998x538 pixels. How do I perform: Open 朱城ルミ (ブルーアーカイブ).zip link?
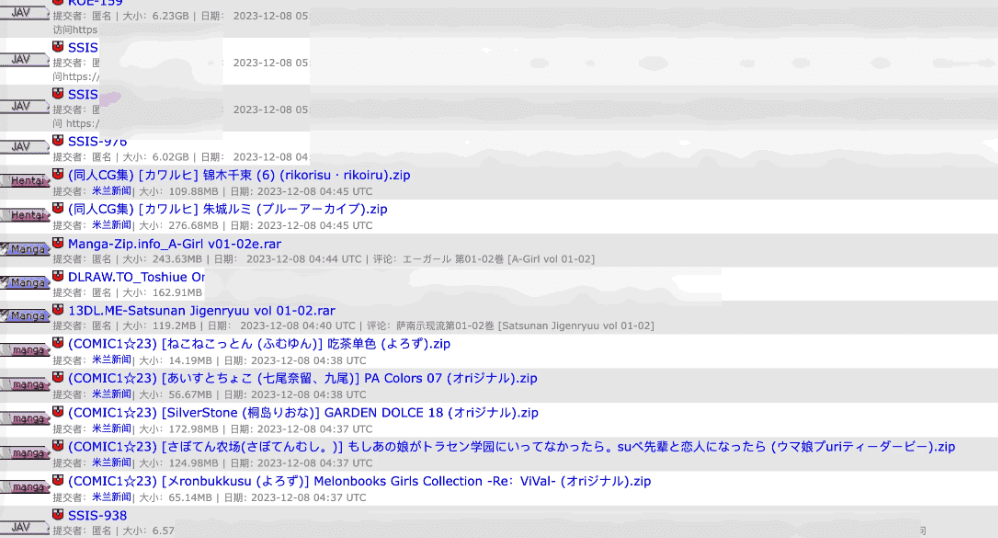pyautogui.click(x=227, y=209)
